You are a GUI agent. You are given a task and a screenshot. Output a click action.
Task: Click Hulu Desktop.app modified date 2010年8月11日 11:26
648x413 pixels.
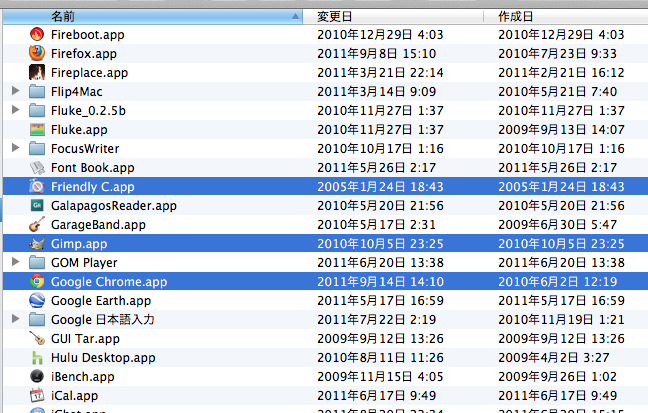tap(380, 358)
